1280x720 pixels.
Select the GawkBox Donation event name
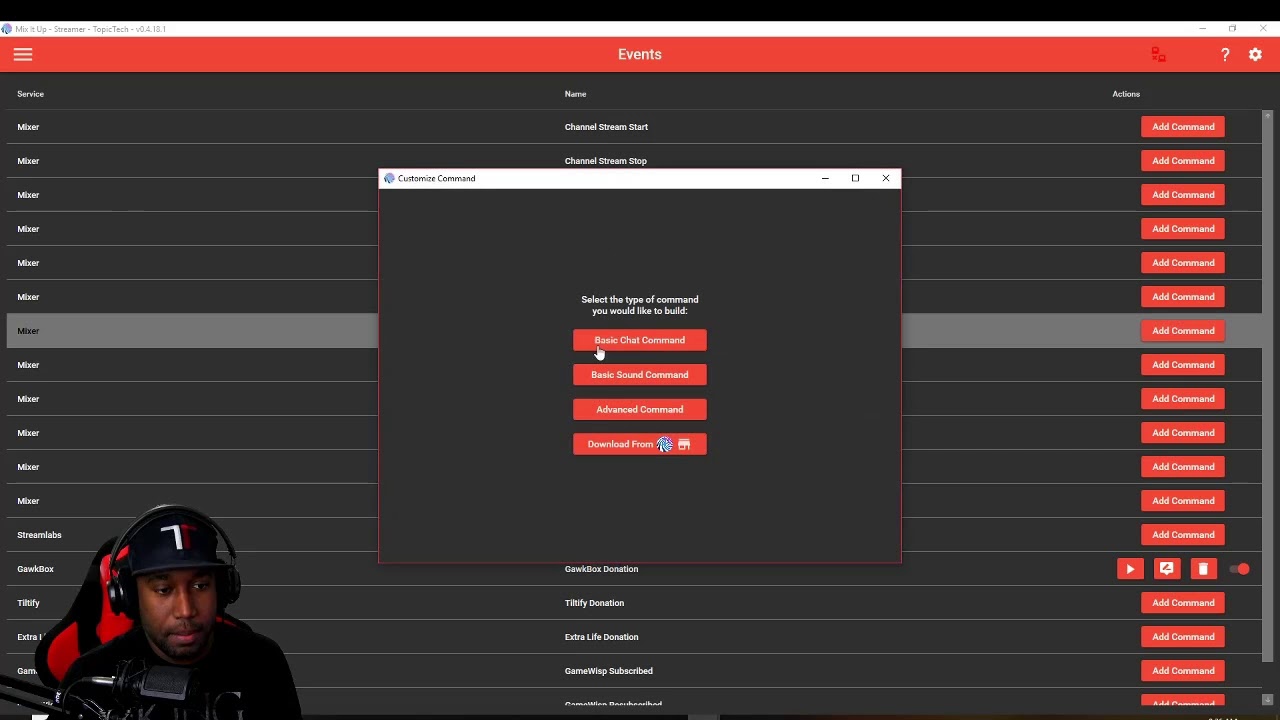(601, 569)
